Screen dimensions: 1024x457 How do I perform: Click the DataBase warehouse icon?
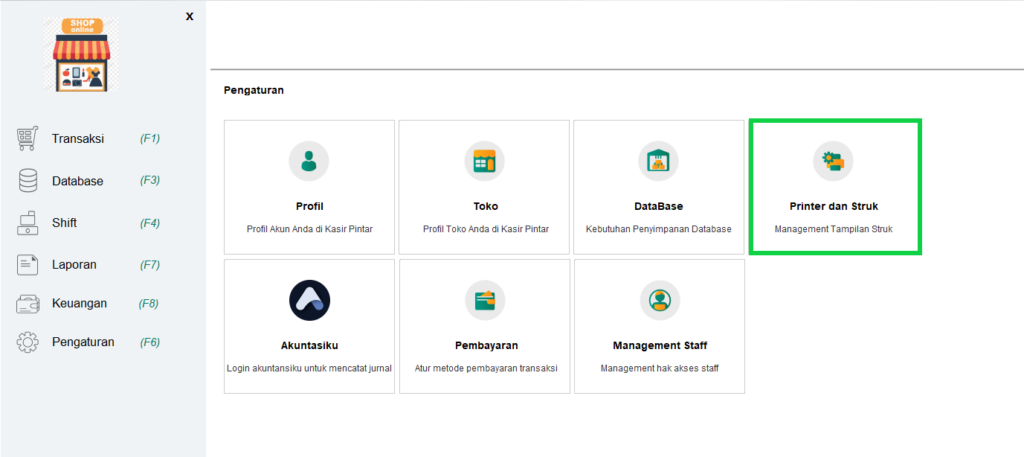click(x=658, y=160)
